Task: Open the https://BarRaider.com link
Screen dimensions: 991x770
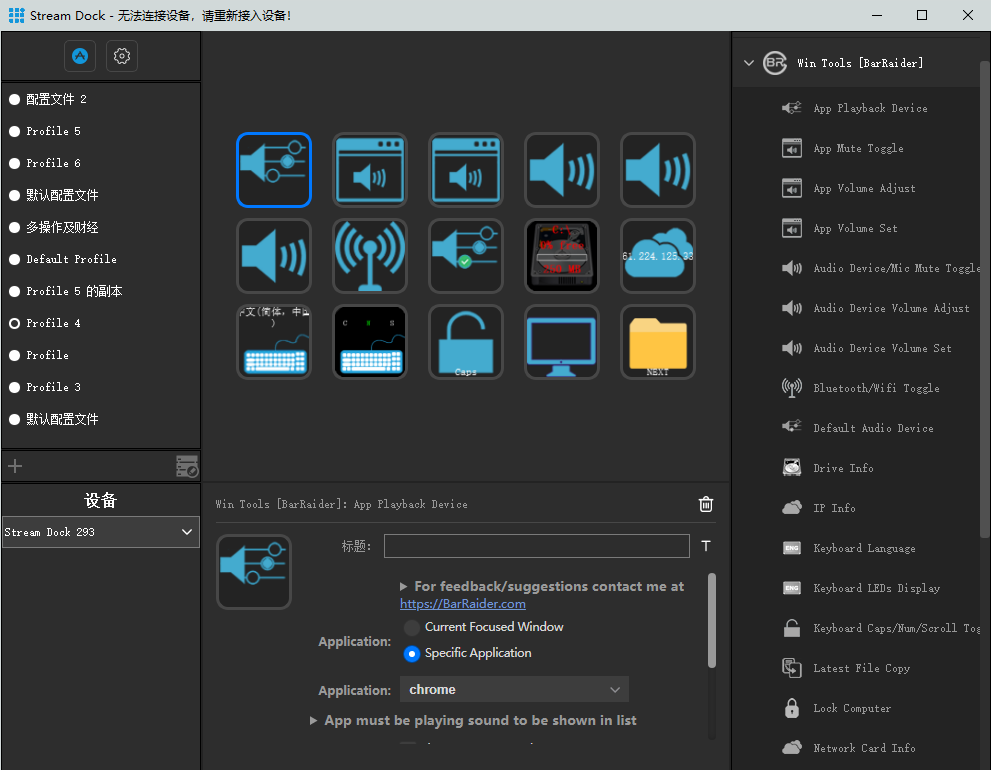Action: [x=463, y=604]
